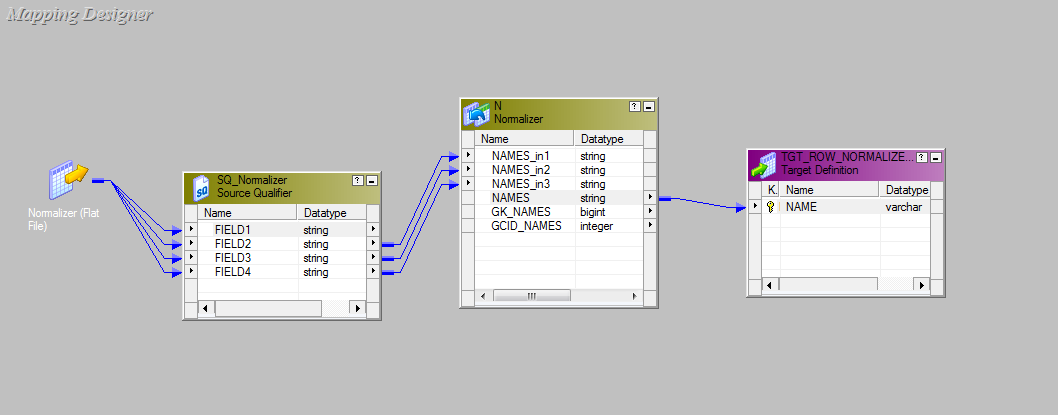Click right scroll arrow in target definition

tap(922, 285)
